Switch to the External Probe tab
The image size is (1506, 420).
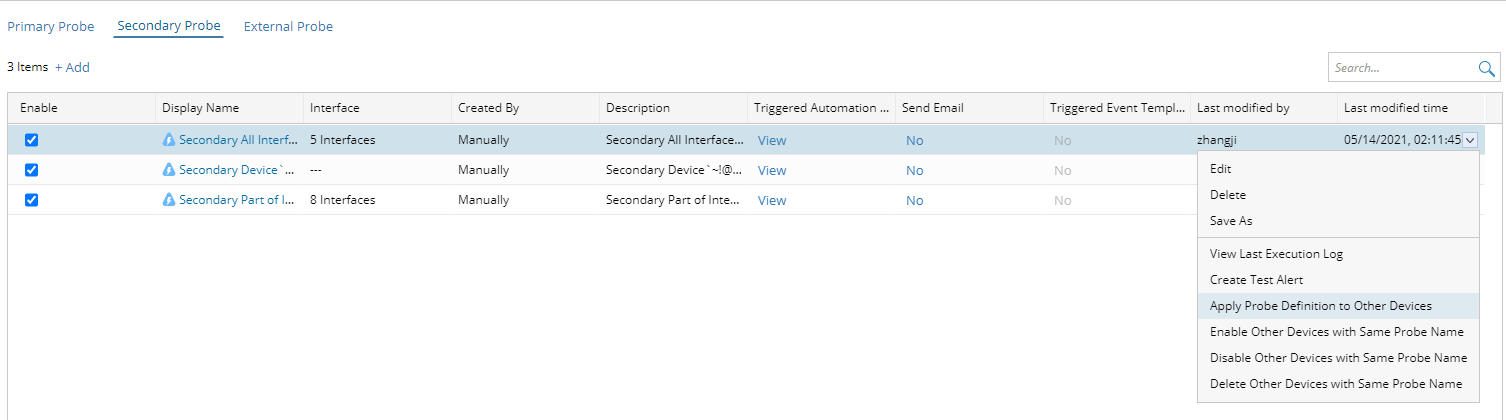click(288, 27)
